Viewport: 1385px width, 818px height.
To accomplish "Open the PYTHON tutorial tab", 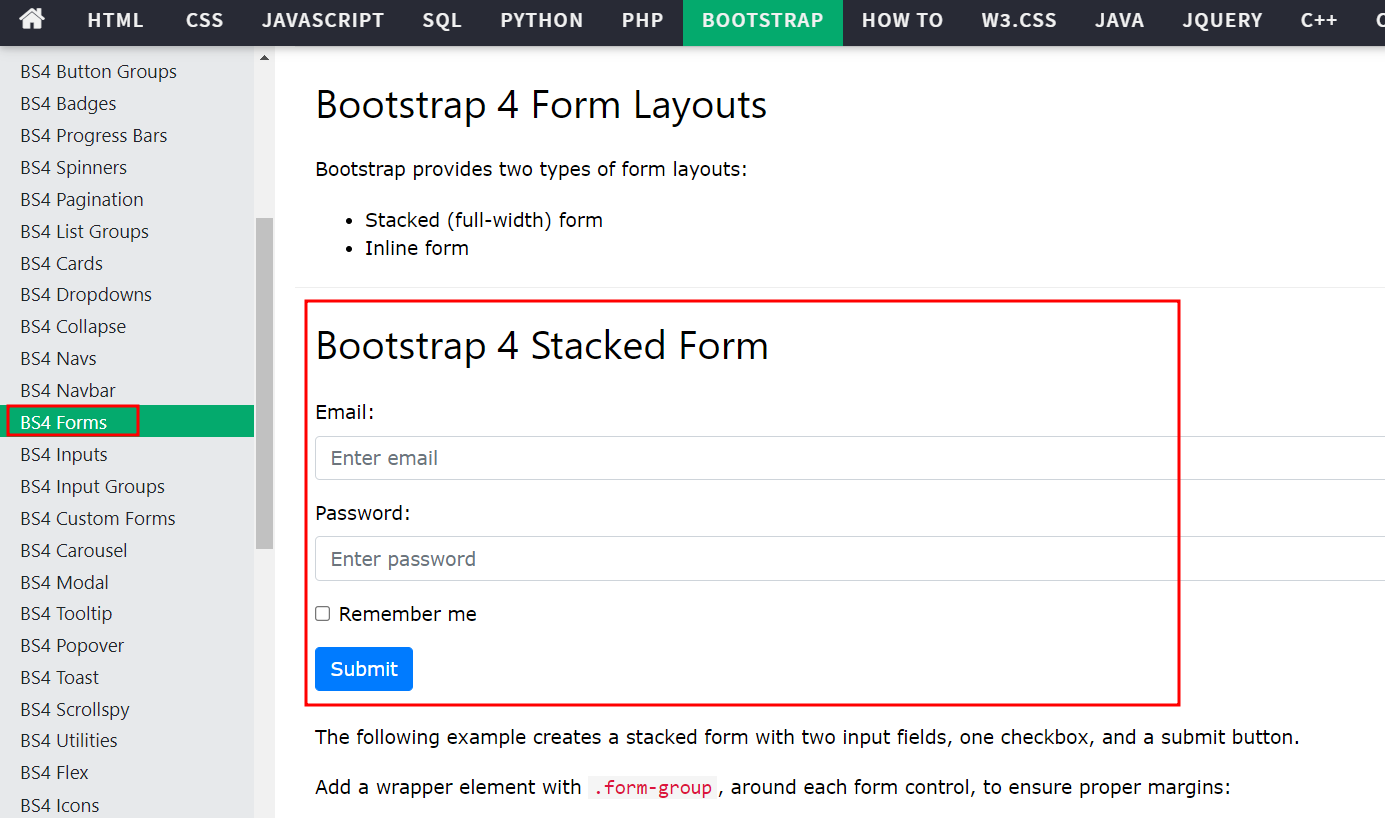I will pos(541,20).
